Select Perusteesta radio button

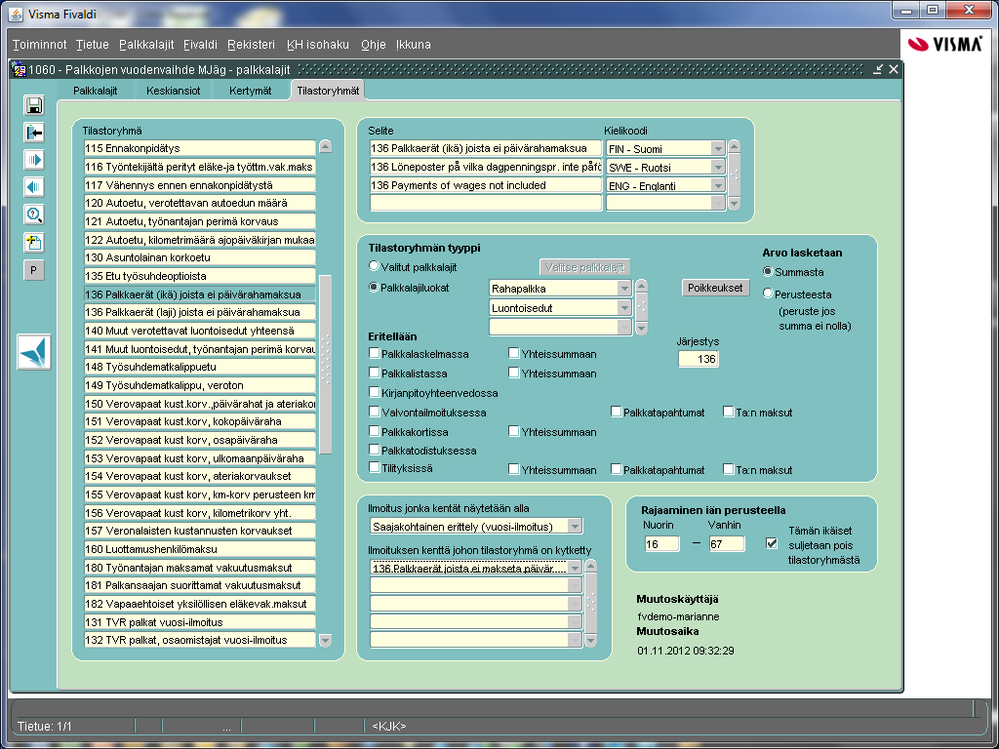pyautogui.click(x=768, y=294)
